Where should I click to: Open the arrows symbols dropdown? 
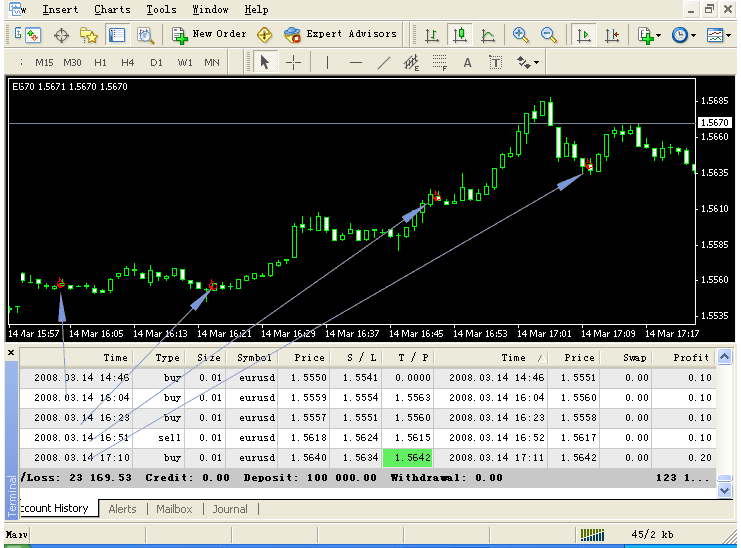(x=528, y=62)
